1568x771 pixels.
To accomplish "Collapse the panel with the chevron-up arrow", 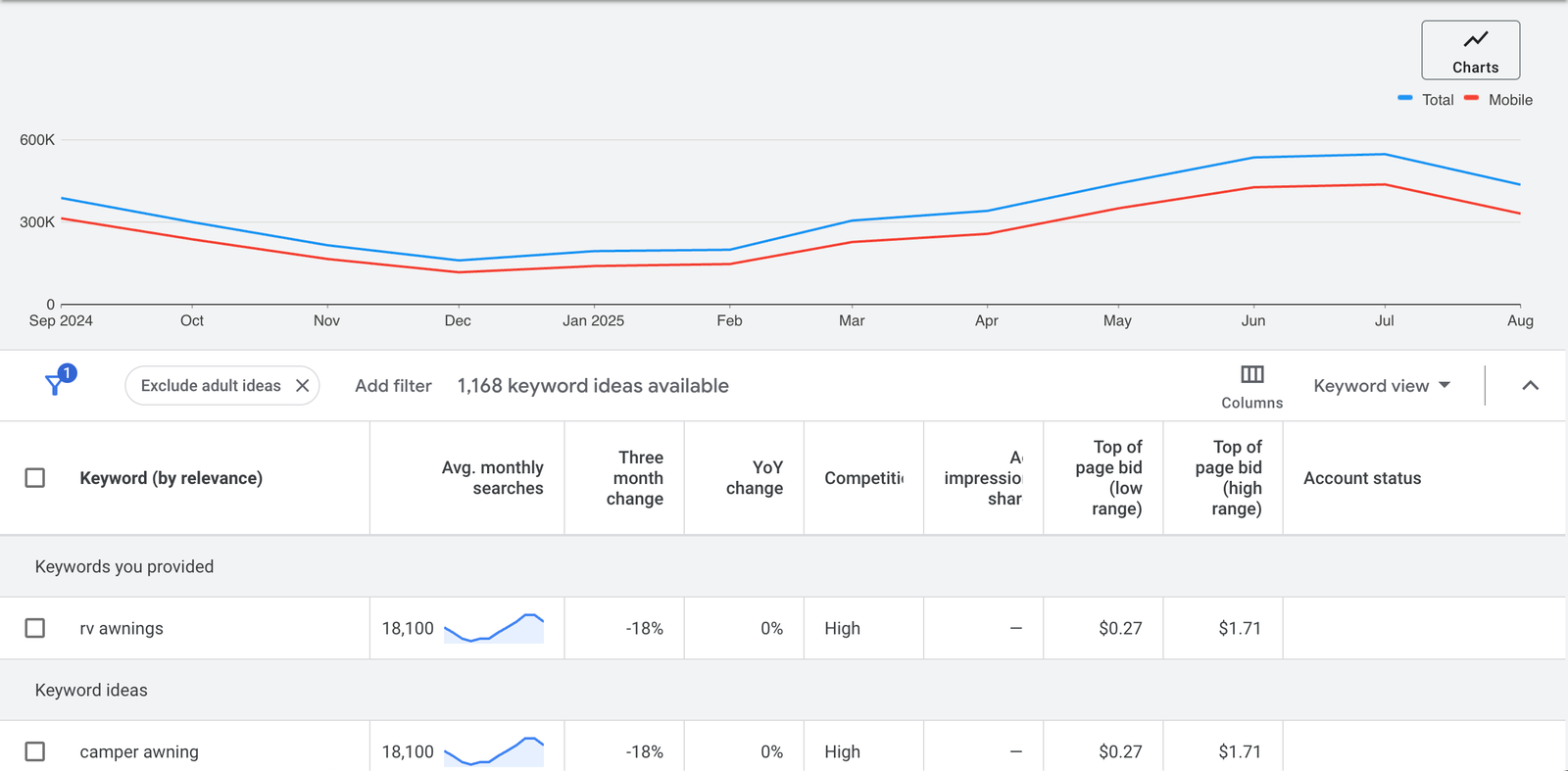I will 1530,386.
